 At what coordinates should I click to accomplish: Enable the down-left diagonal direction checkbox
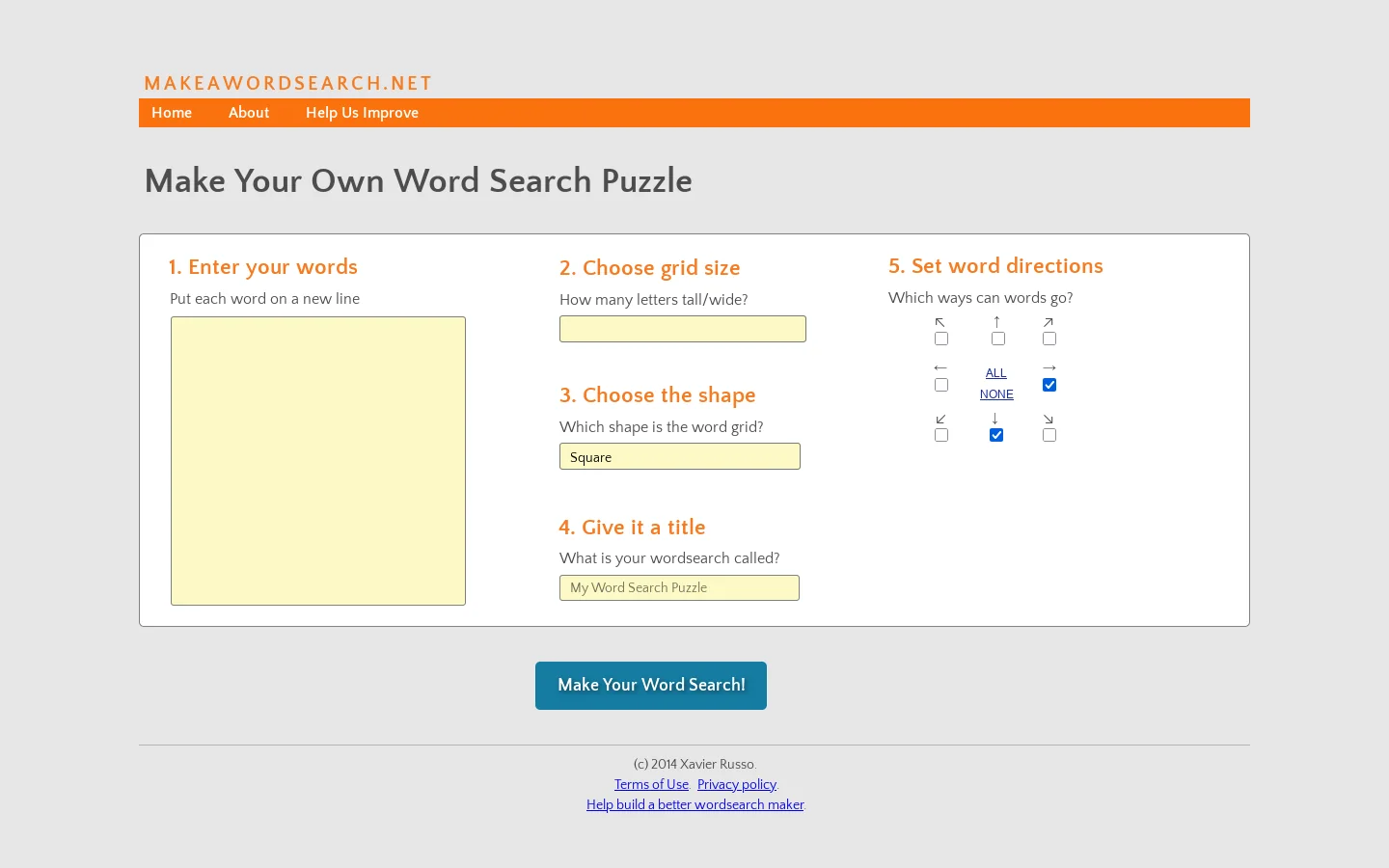coord(941,435)
